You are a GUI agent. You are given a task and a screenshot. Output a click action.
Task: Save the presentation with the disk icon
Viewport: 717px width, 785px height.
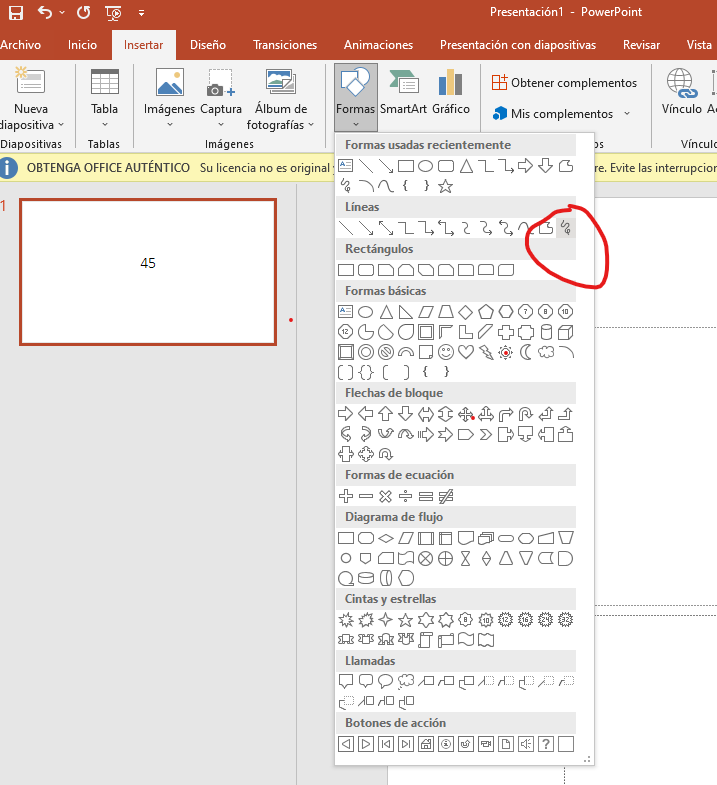click(x=16, y=13)
